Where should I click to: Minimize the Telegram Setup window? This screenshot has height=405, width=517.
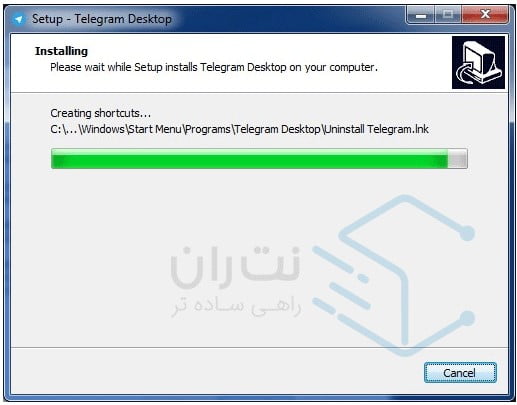pyautogui.click(x=421, y=15)
